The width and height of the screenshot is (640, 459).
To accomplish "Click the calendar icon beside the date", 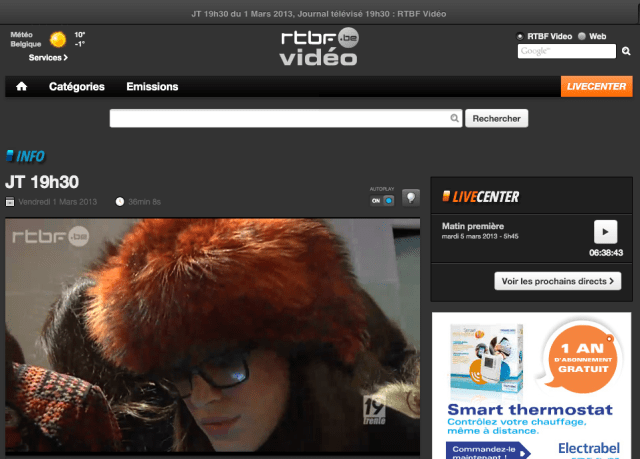I will 10,201.
